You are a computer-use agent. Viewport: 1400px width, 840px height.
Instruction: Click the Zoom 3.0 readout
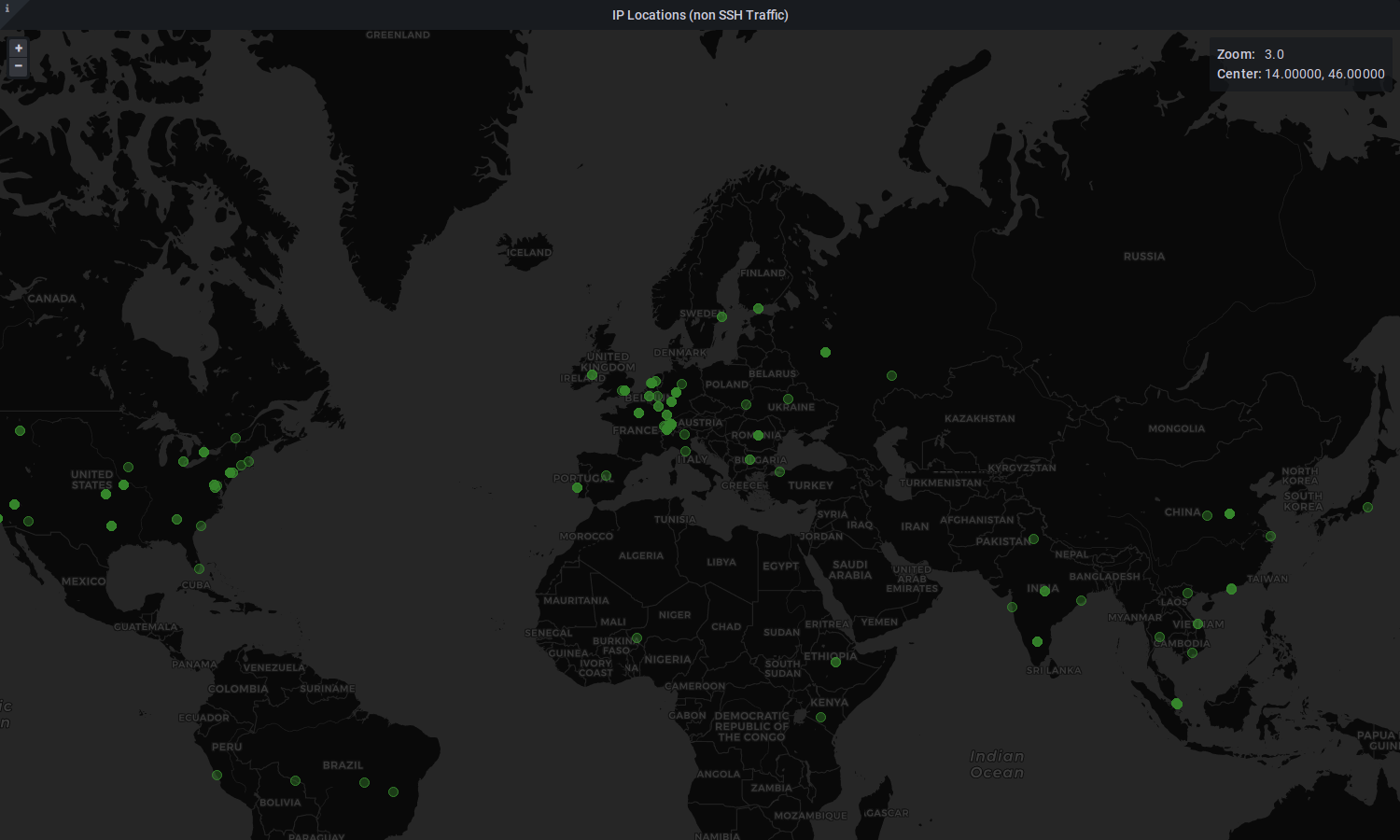click(x=1251, y=54)
